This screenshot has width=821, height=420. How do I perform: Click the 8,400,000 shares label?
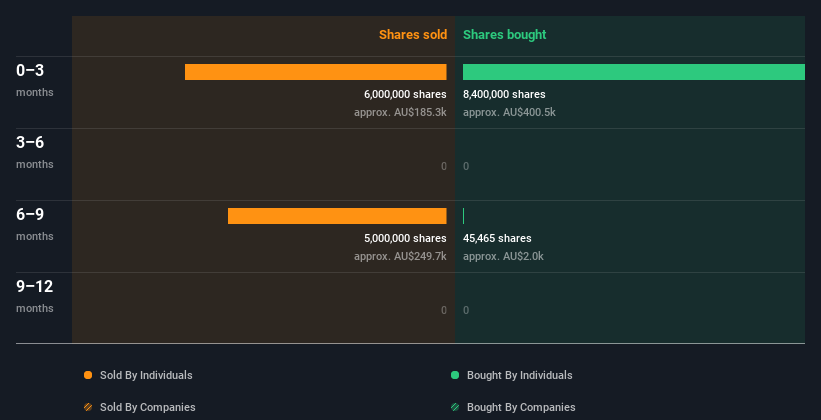click(x=504, y=94)
